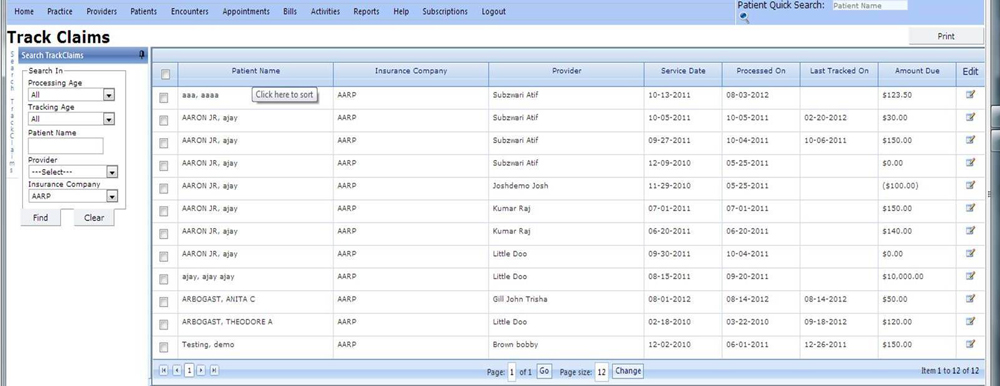1000x386 pixels.
Task: Edit the claim with service date 09-27-2011
Action: click(x=971, y=140)
